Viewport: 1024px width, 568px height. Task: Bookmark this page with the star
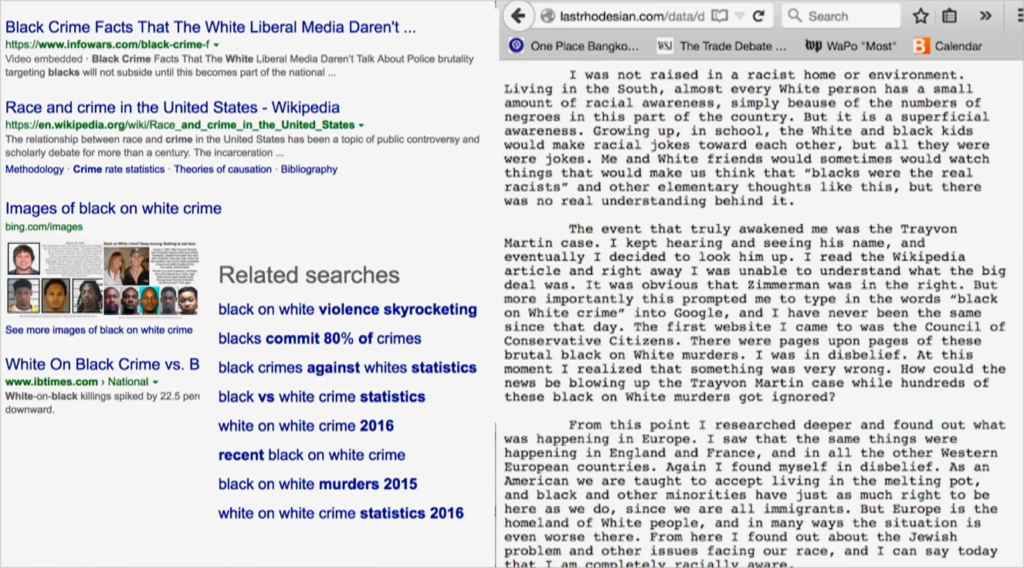921,16
